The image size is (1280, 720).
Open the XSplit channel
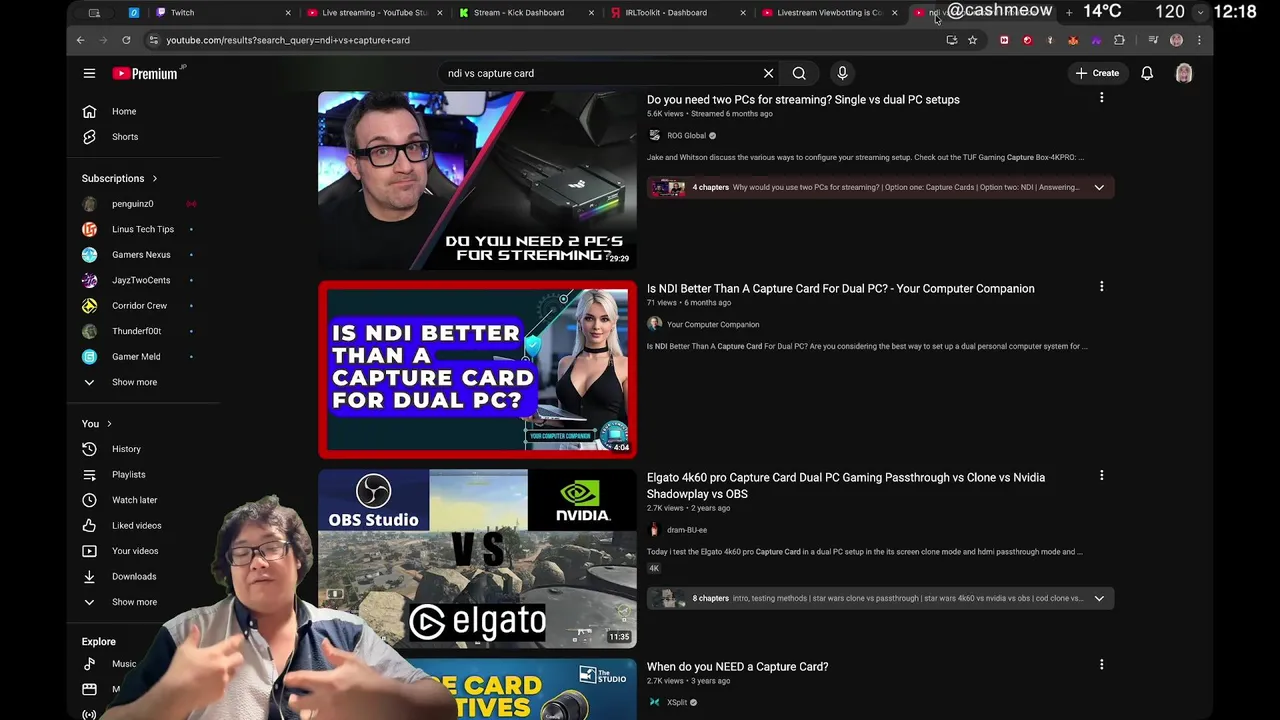click(x=677, y=703)
